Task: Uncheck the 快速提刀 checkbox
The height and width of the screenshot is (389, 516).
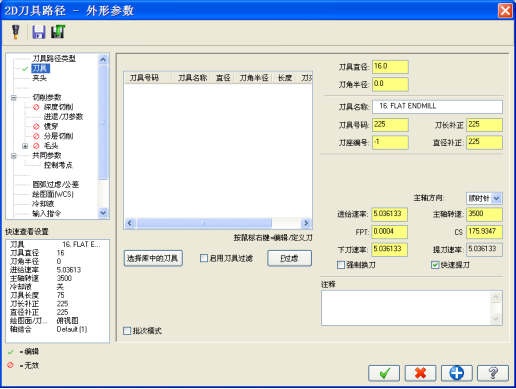Action: tap(435, 265)
